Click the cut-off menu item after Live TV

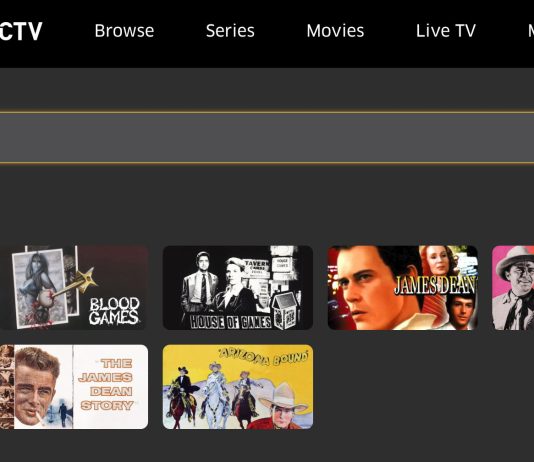tap(531, 31)
